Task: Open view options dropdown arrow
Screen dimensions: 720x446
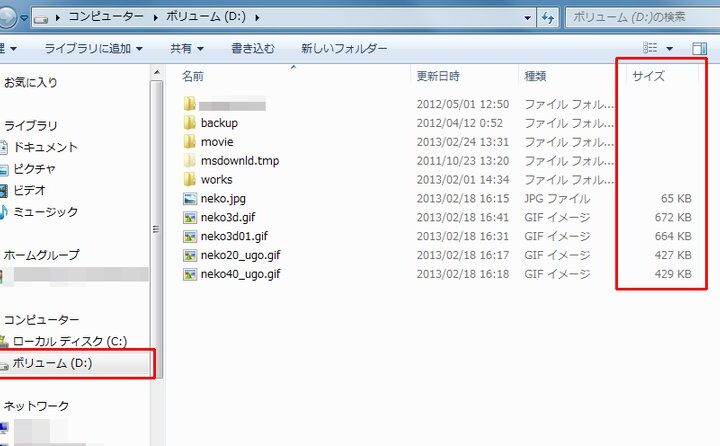Action: 670,48
